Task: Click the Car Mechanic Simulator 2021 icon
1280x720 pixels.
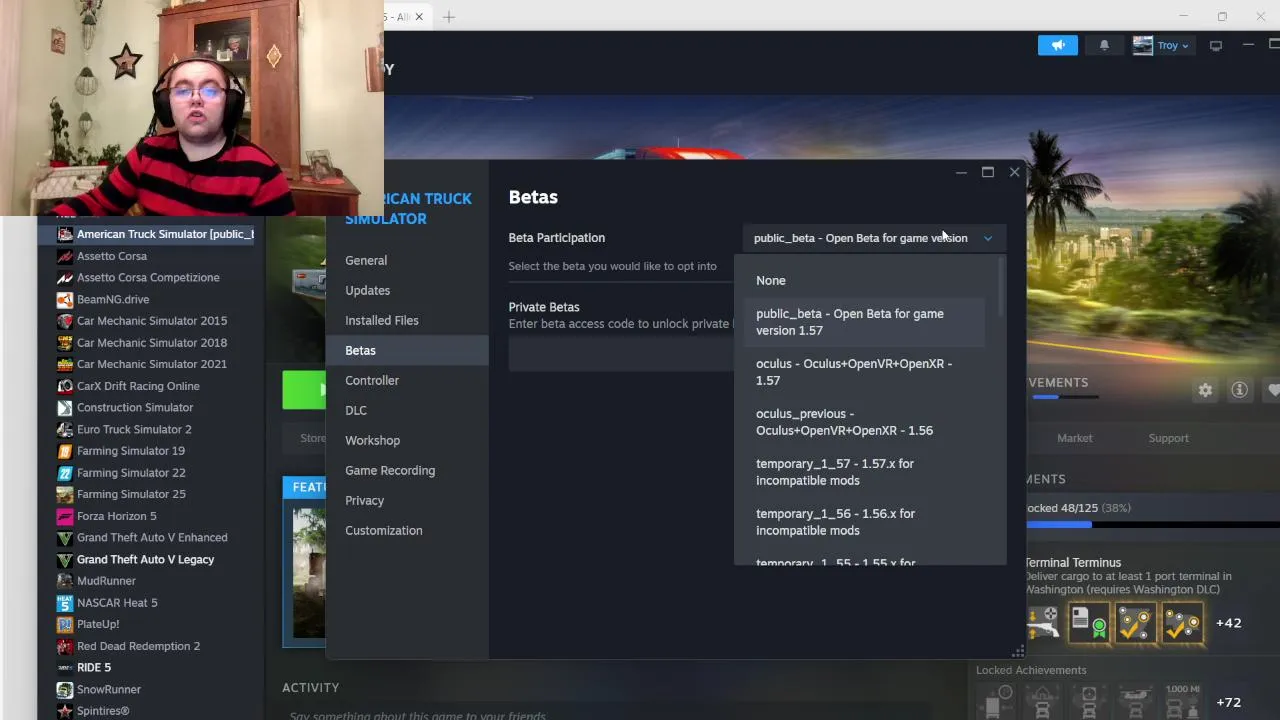Action: (x=65, y=364)
